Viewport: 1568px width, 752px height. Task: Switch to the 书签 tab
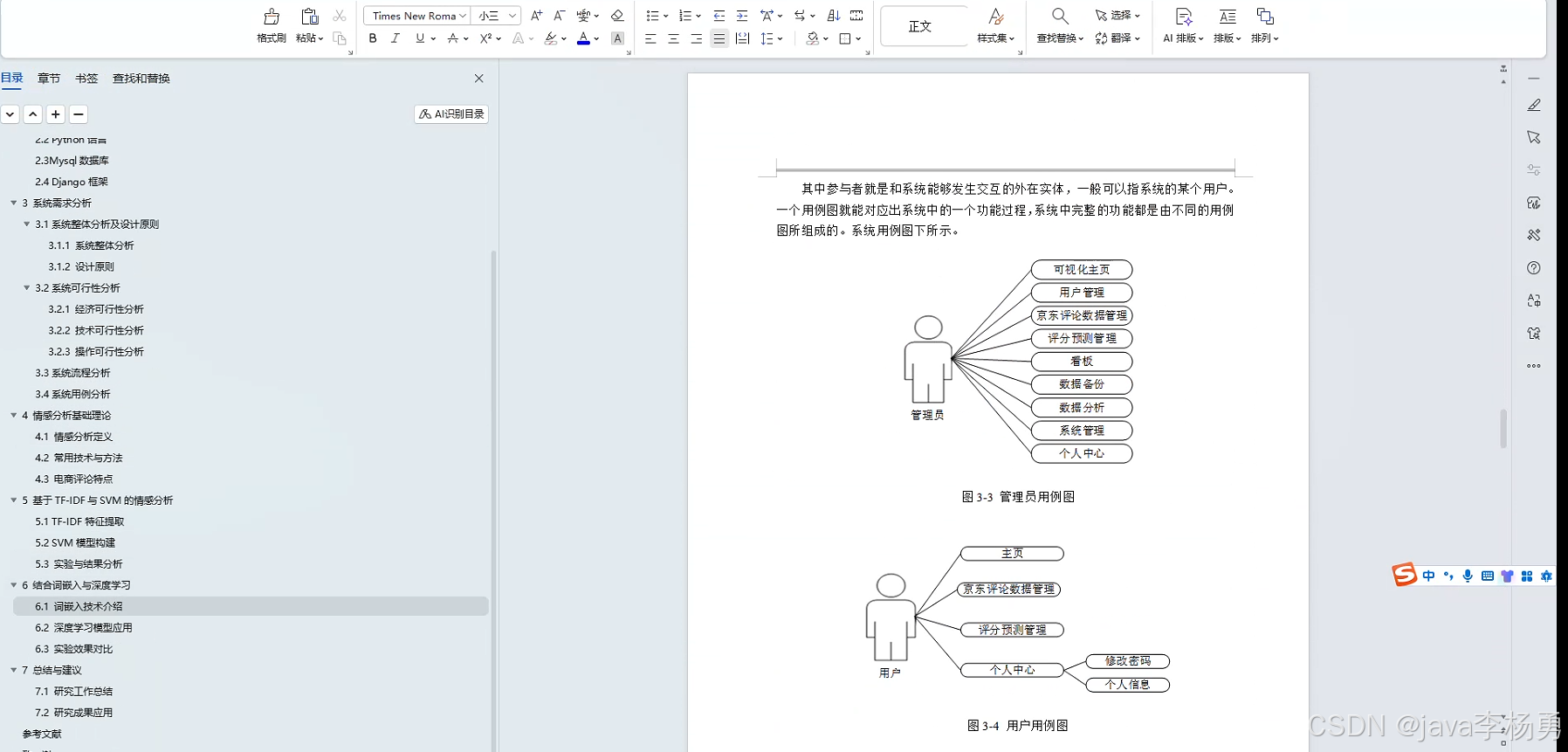(x=86, y=79)
